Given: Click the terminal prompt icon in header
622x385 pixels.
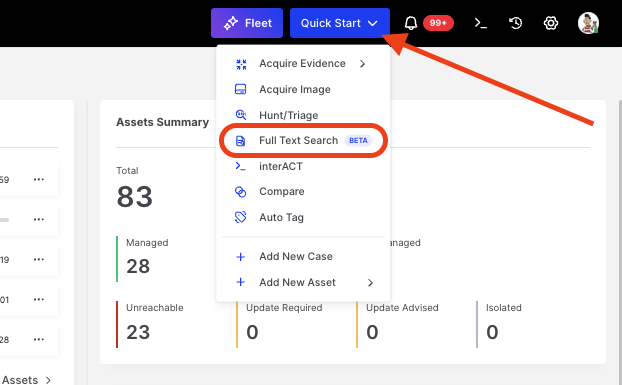Looking at the screenshot, I should [x=480, y=23].
